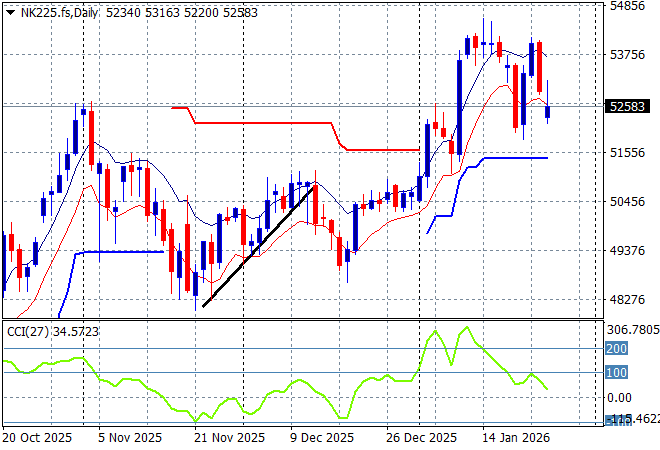Screen dimensions: 660x450
Task: Click the 21 Nov 2025 date label
Action: point(229,438)
